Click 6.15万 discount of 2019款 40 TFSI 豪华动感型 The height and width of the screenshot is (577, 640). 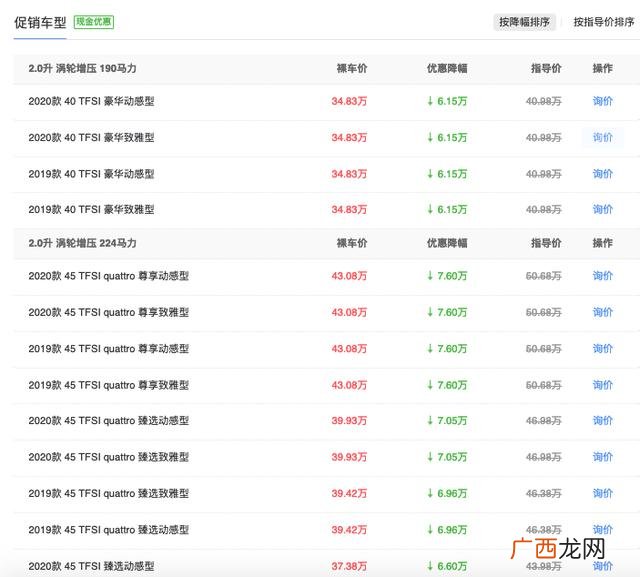tap(447, 174)
